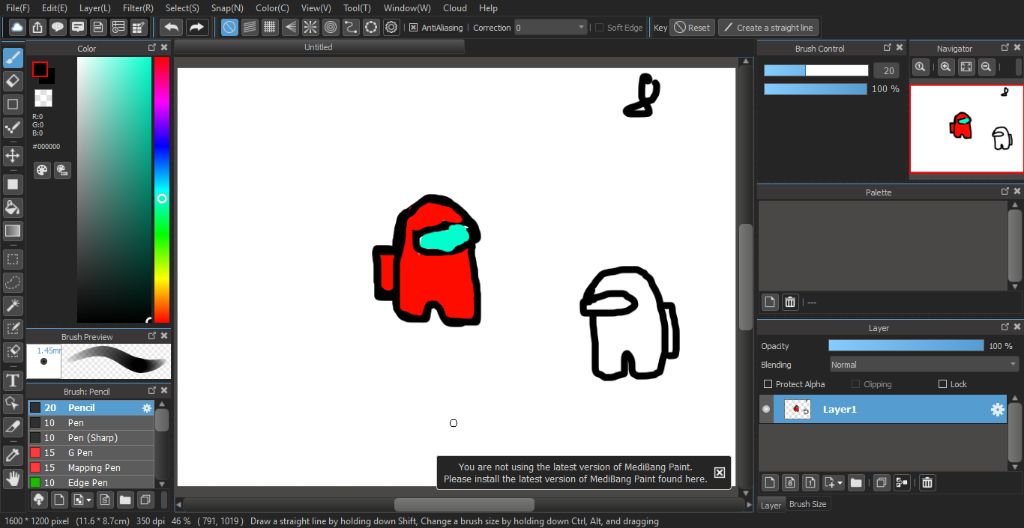Viewport: 1024px width, 528px height.
Task: Toggle the vanishing point snap
Action: tap(290, 27)
